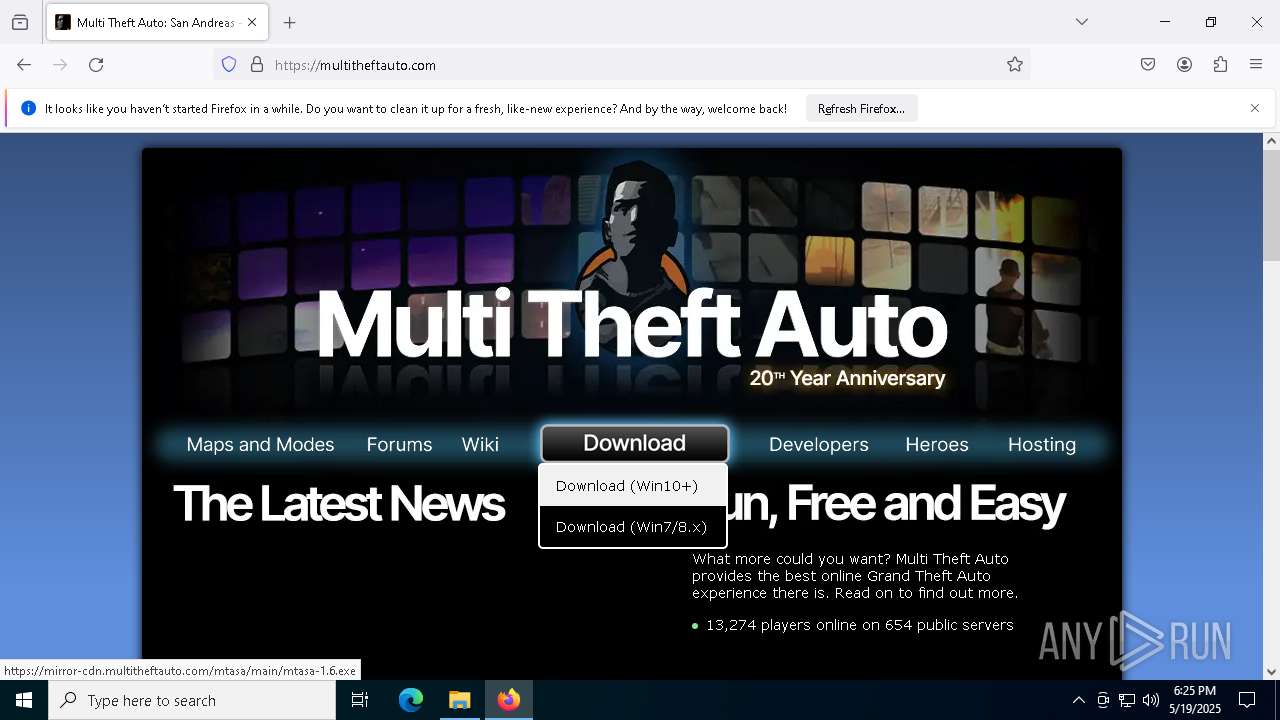This screenshot has width=1280, height=720.
Task: Open Maps and Modes page
Action: tap(260, 444)
